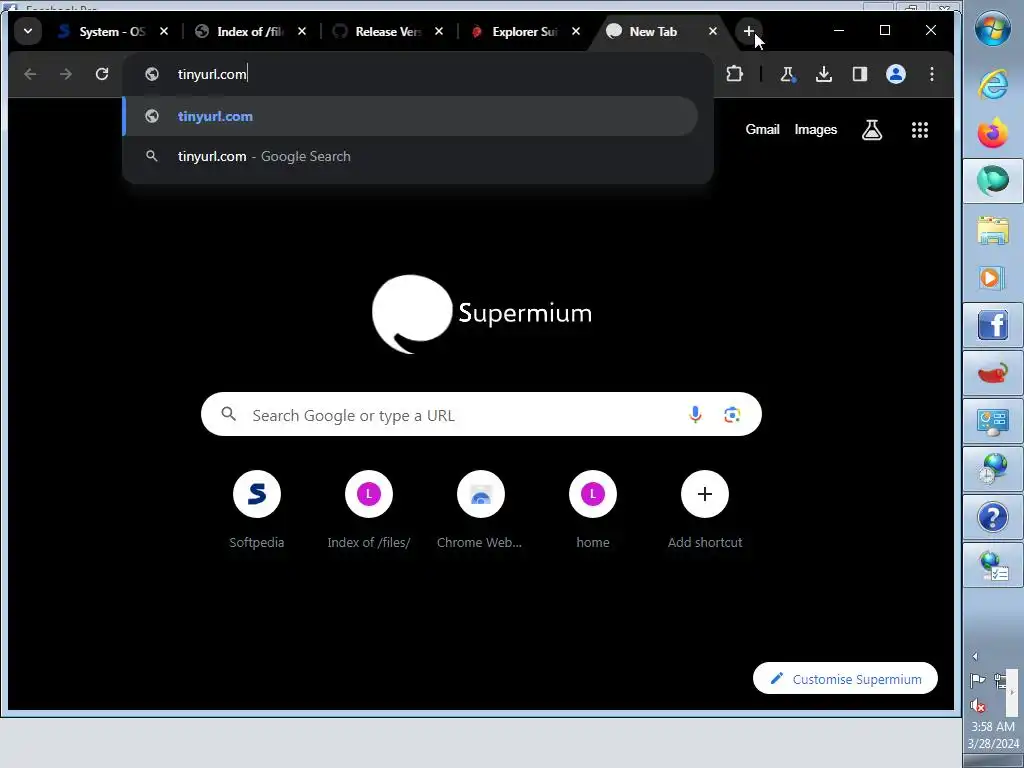The width and height of the screenshot is (1024, 768).
Task: Switch to the Explorer Suite tab
Action: click(524, 31)
